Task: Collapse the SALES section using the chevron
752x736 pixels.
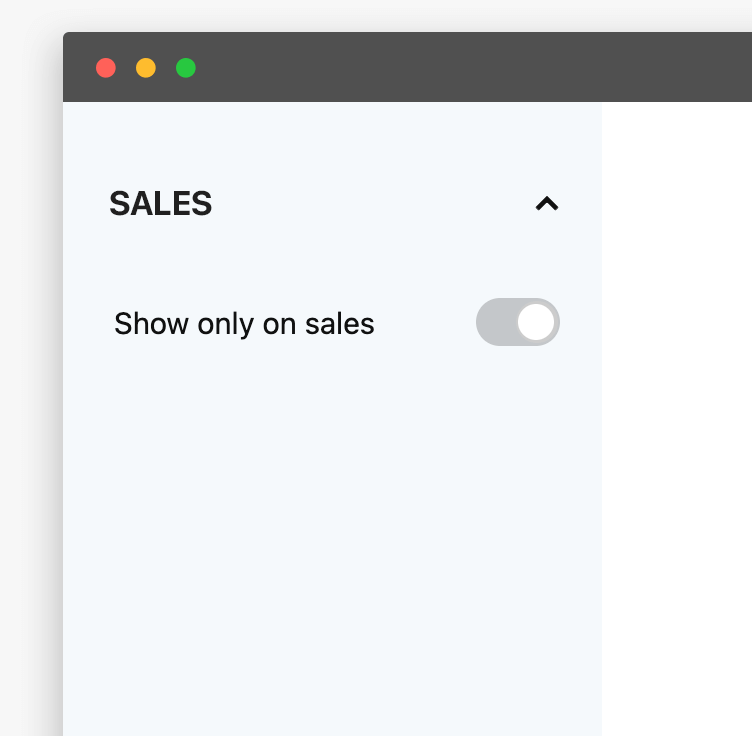Action: [546, 204]
